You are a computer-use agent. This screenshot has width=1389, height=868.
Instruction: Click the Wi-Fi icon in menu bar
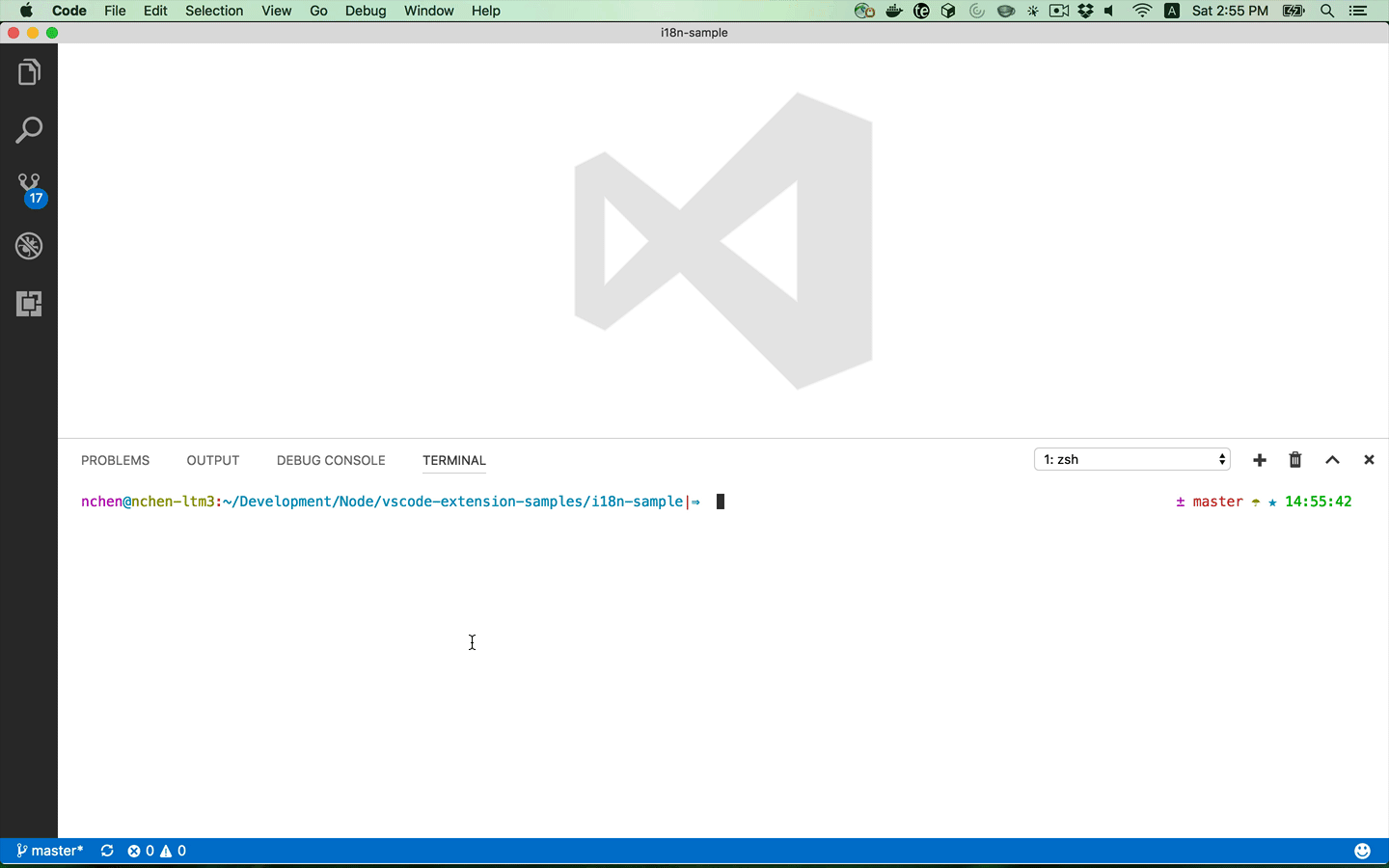click(x=1142, y=11)
